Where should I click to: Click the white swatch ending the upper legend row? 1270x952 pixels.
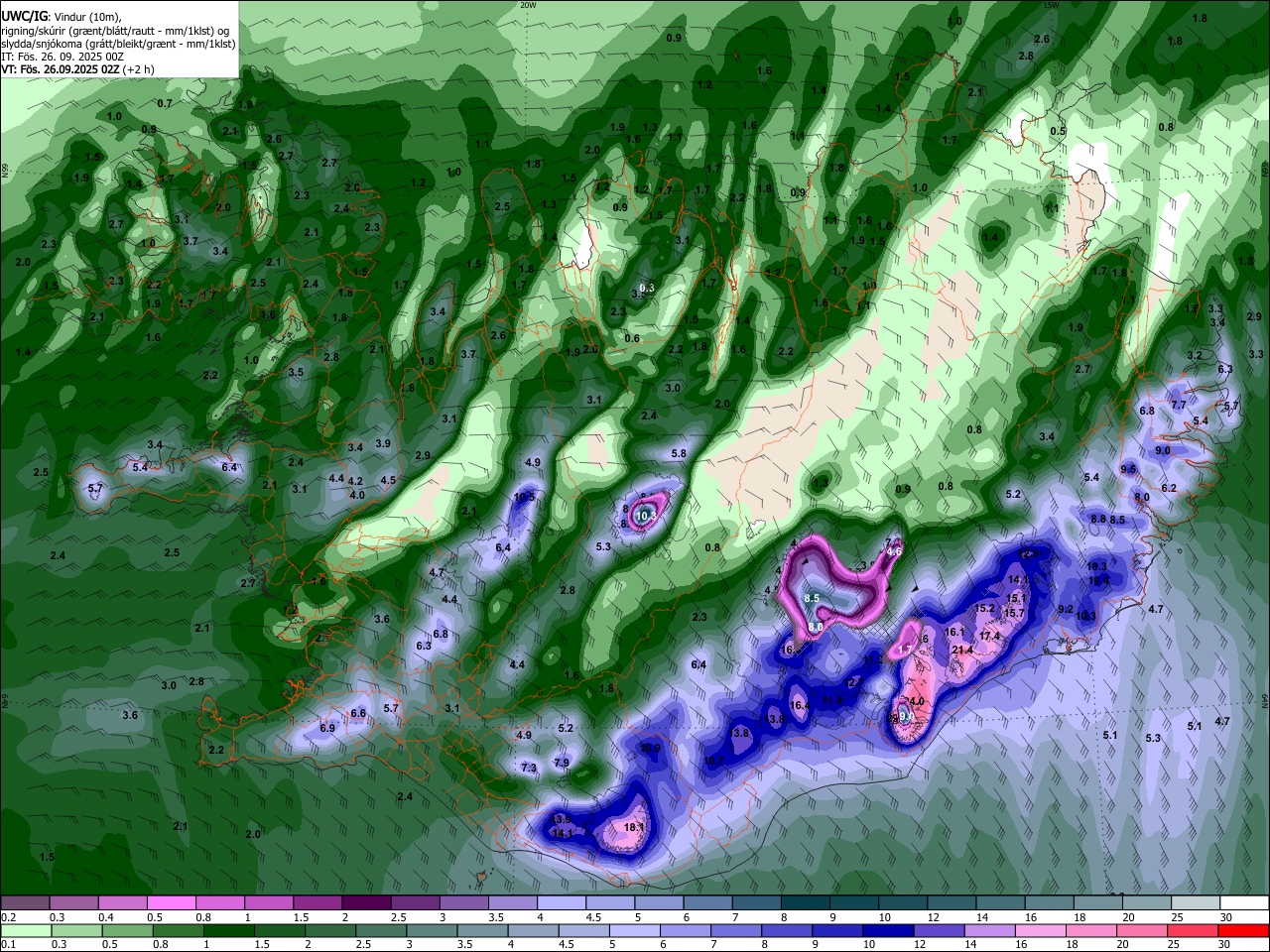pyautogui.click(x=1244, y=902)
